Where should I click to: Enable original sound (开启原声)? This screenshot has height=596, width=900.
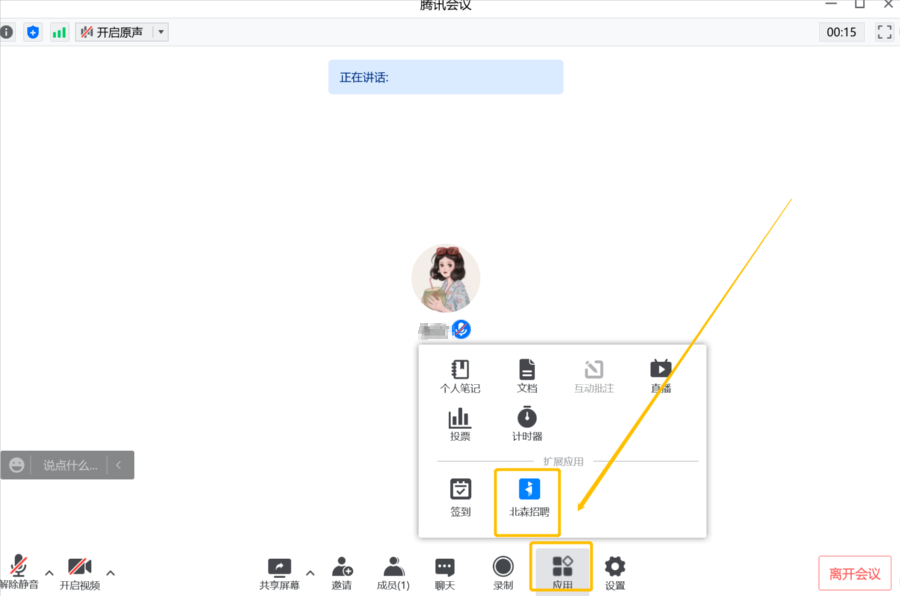tap(113, 32)
